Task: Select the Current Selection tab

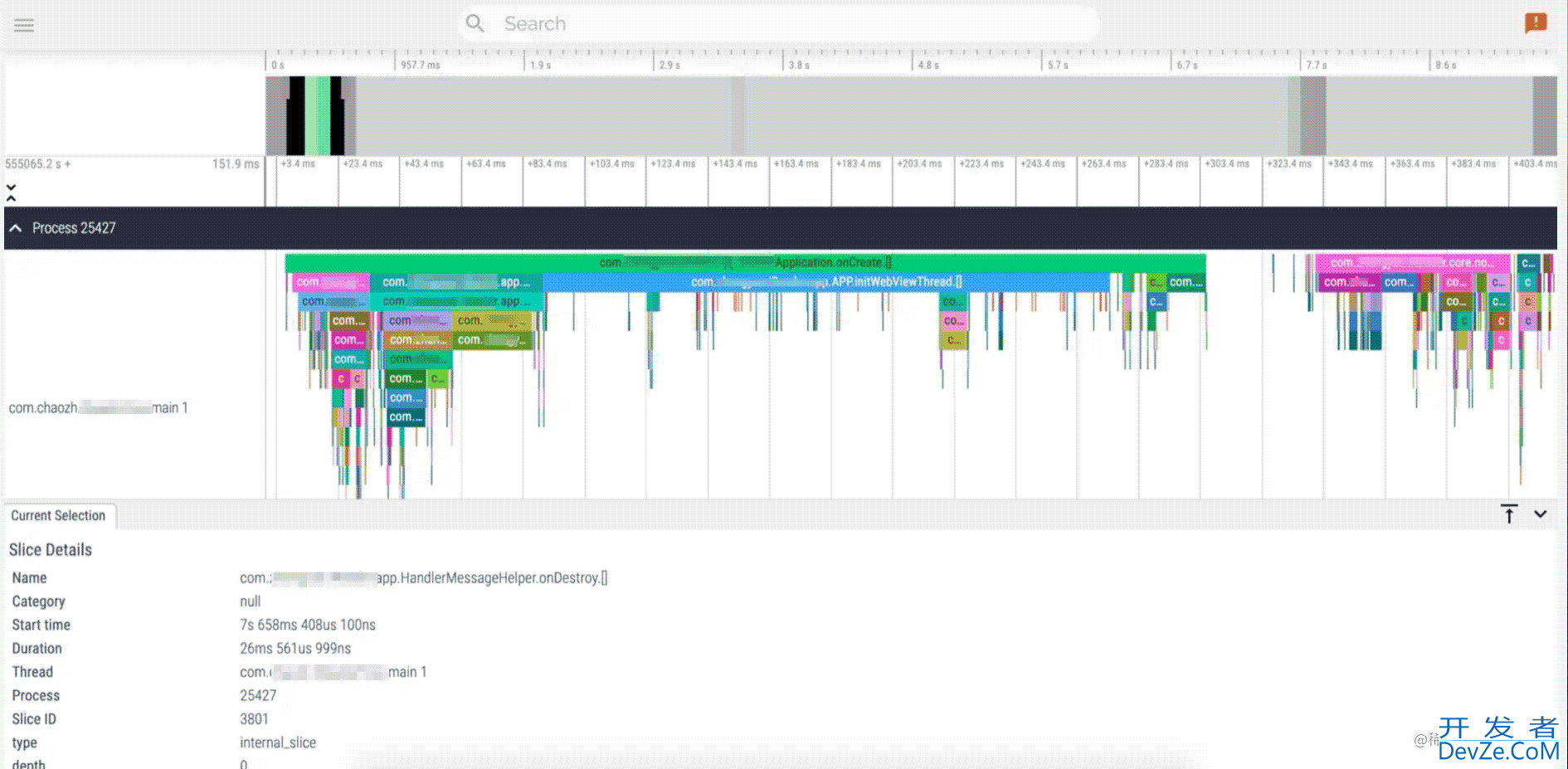Action: pyautogui.click(x=58, y=515)
